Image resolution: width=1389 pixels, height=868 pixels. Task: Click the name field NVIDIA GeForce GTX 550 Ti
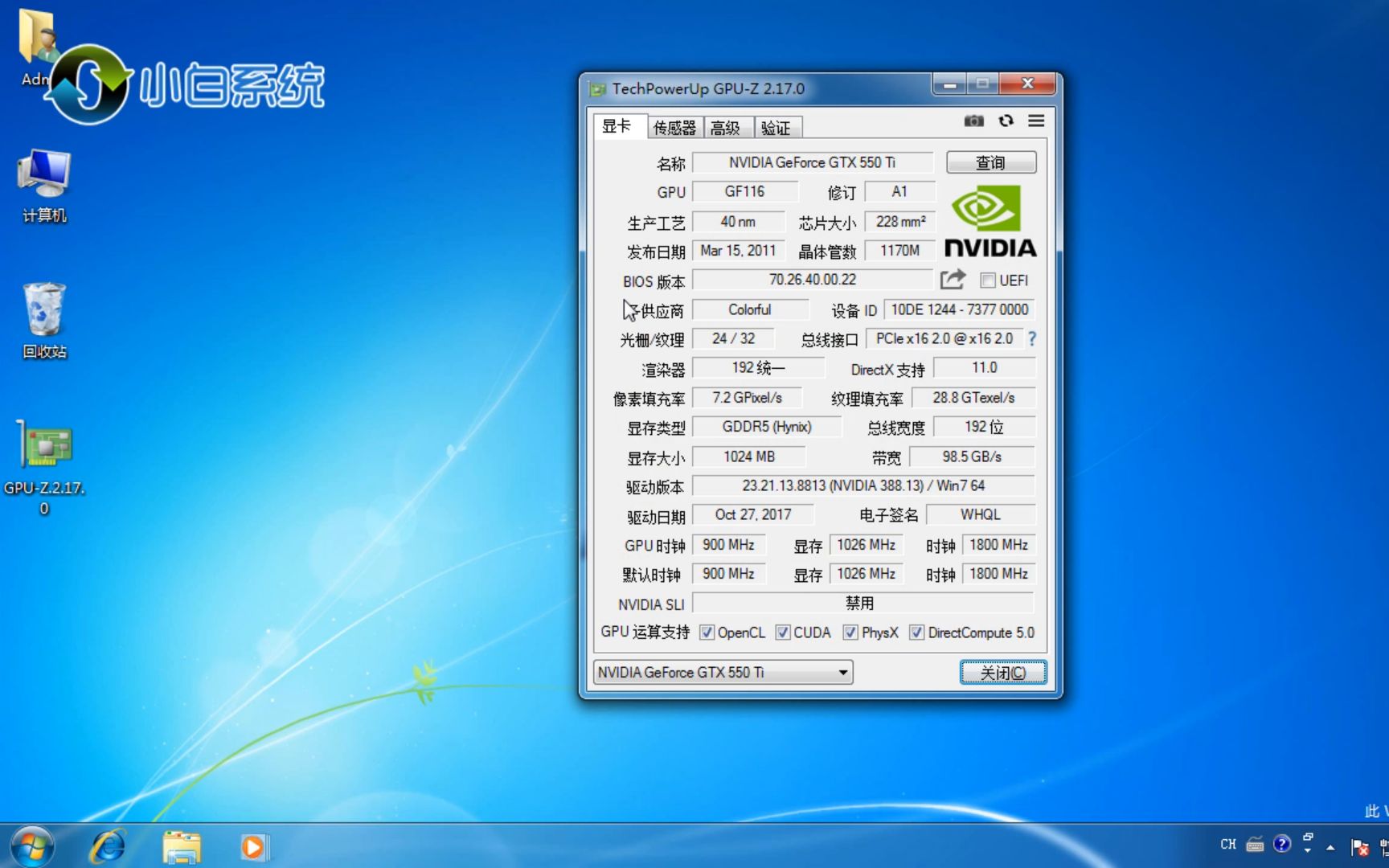tap(813, 162)
